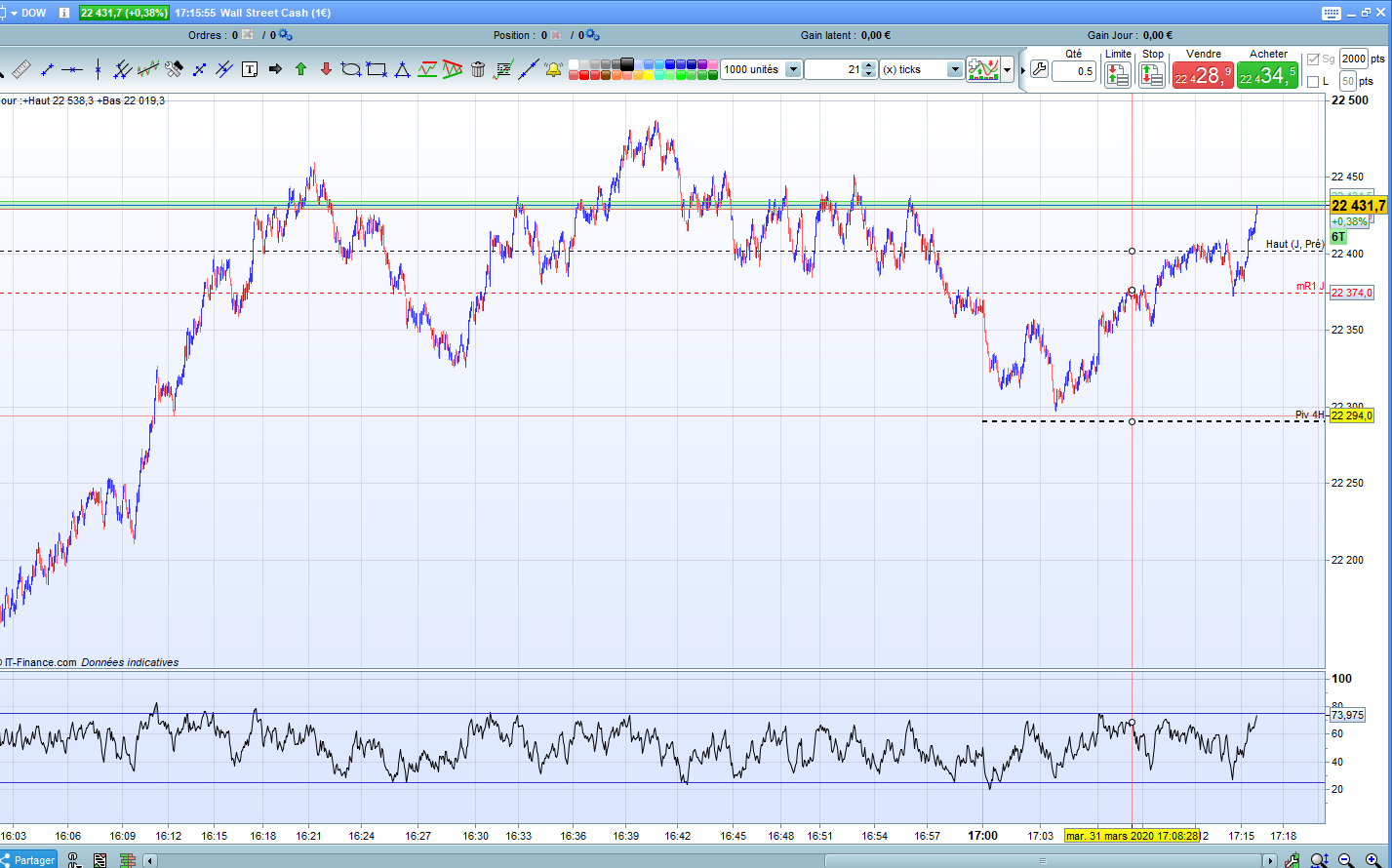Click the scrollbar left arrow

tap(150, 860)
